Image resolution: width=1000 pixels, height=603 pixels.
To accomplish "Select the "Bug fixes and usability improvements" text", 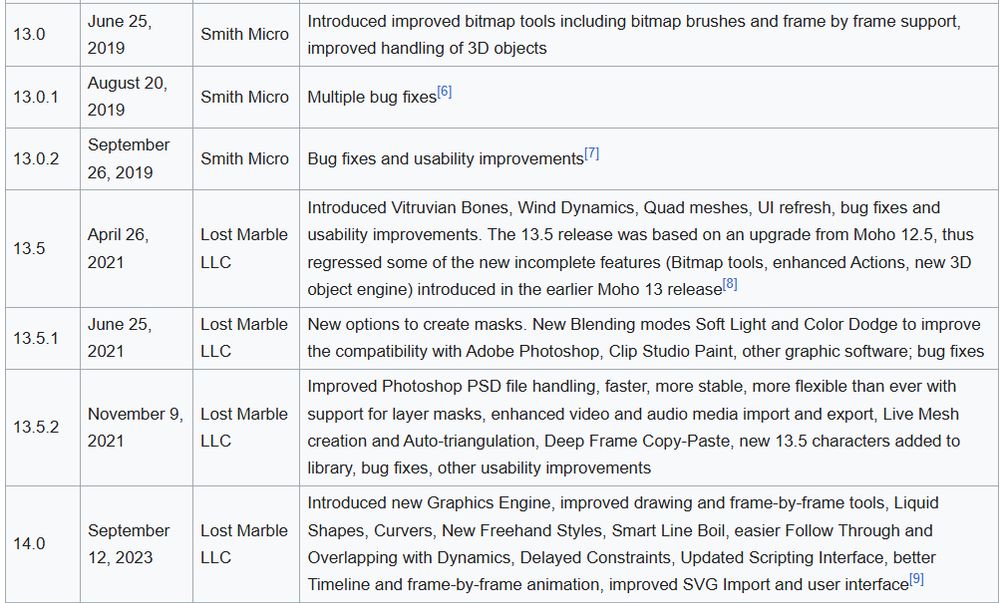I will pyautogui.click(x=446, y=159).
